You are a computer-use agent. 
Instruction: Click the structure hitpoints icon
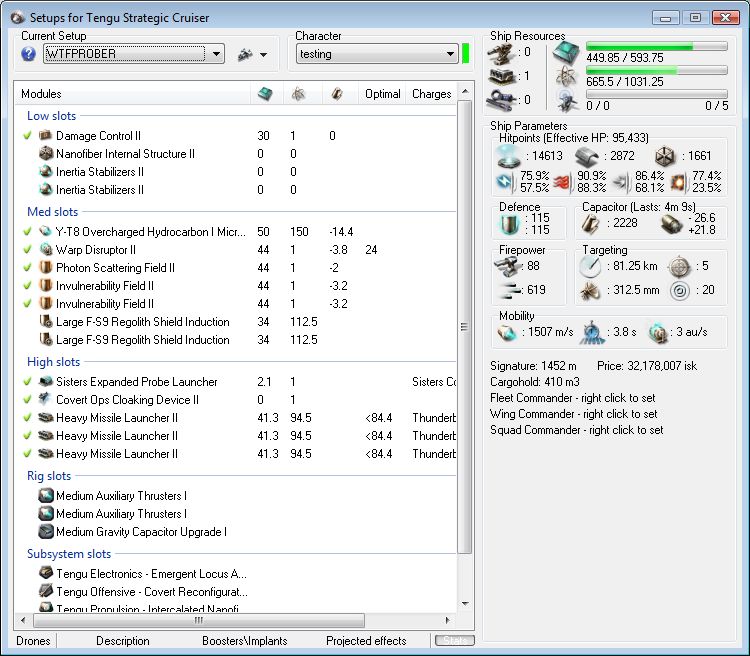click(664, 156)
